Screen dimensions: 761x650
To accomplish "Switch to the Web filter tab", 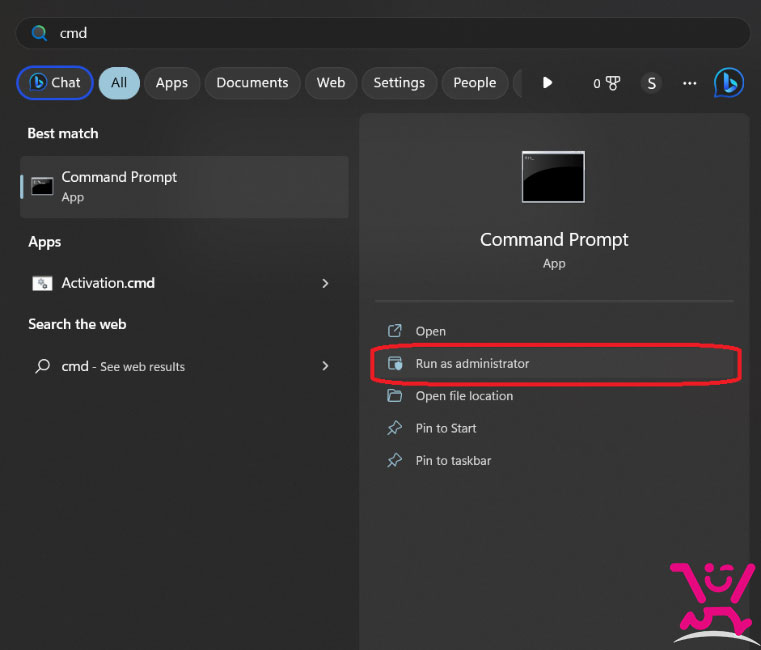I will click(331, 83).
